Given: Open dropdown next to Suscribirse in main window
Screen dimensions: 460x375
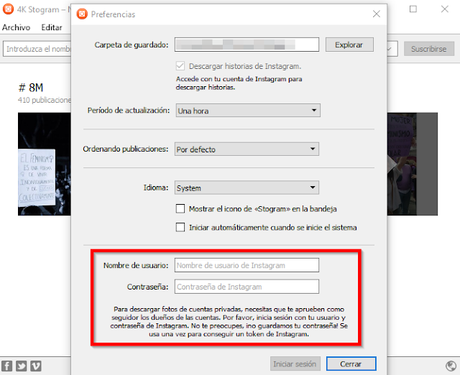Looking at the screenshot, I should (x=392, y=49).
